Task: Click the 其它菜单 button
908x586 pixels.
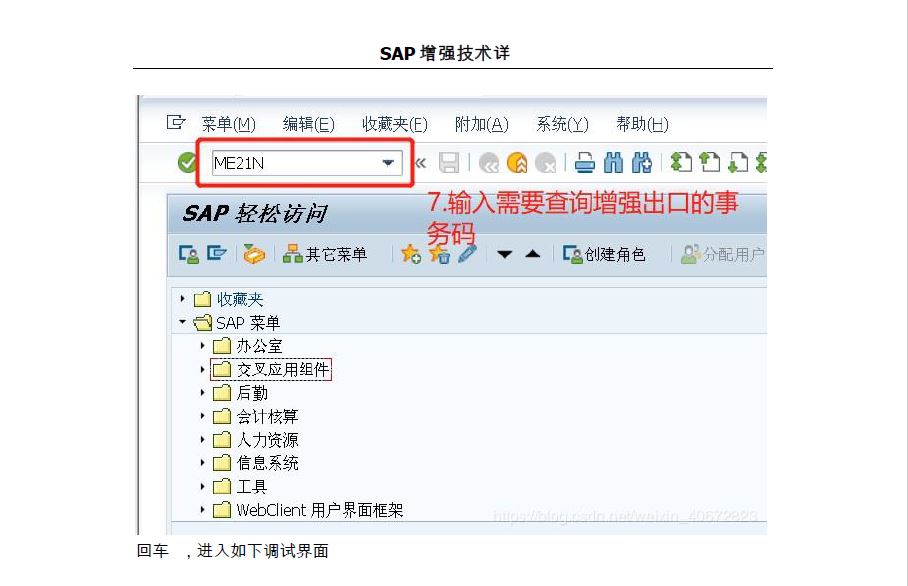Action: pos(325,254)
